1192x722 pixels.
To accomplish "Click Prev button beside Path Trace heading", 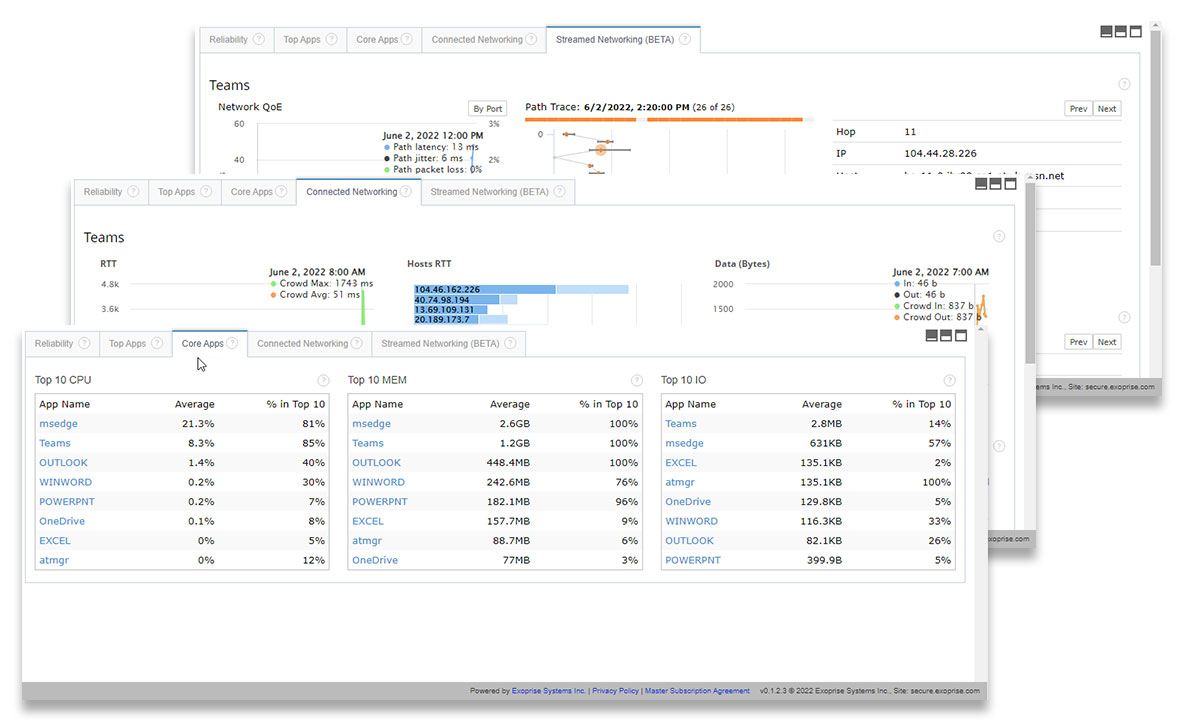I will coord(1078,109).
